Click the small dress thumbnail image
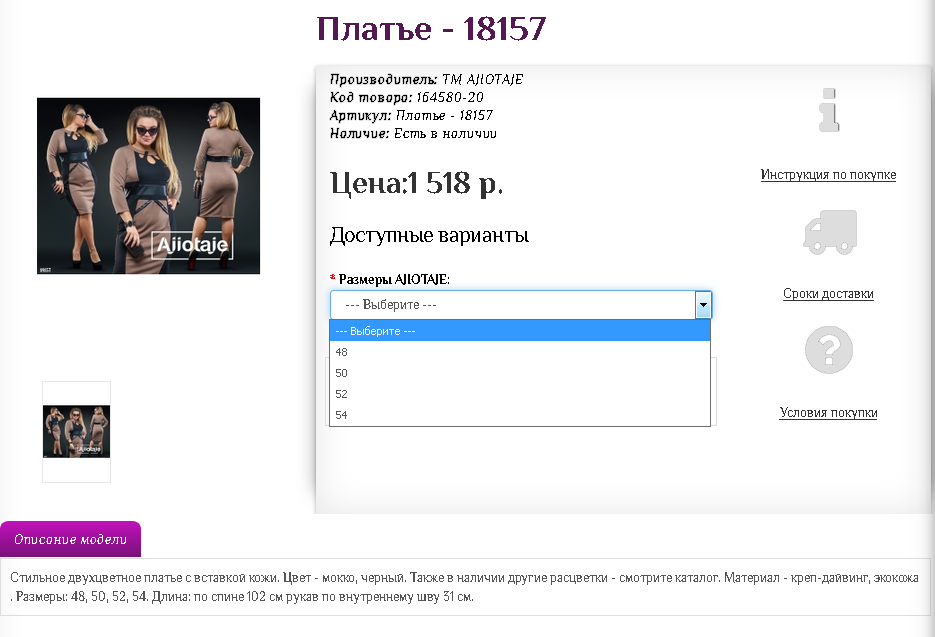935x637 pixels. tap(76, 431)
